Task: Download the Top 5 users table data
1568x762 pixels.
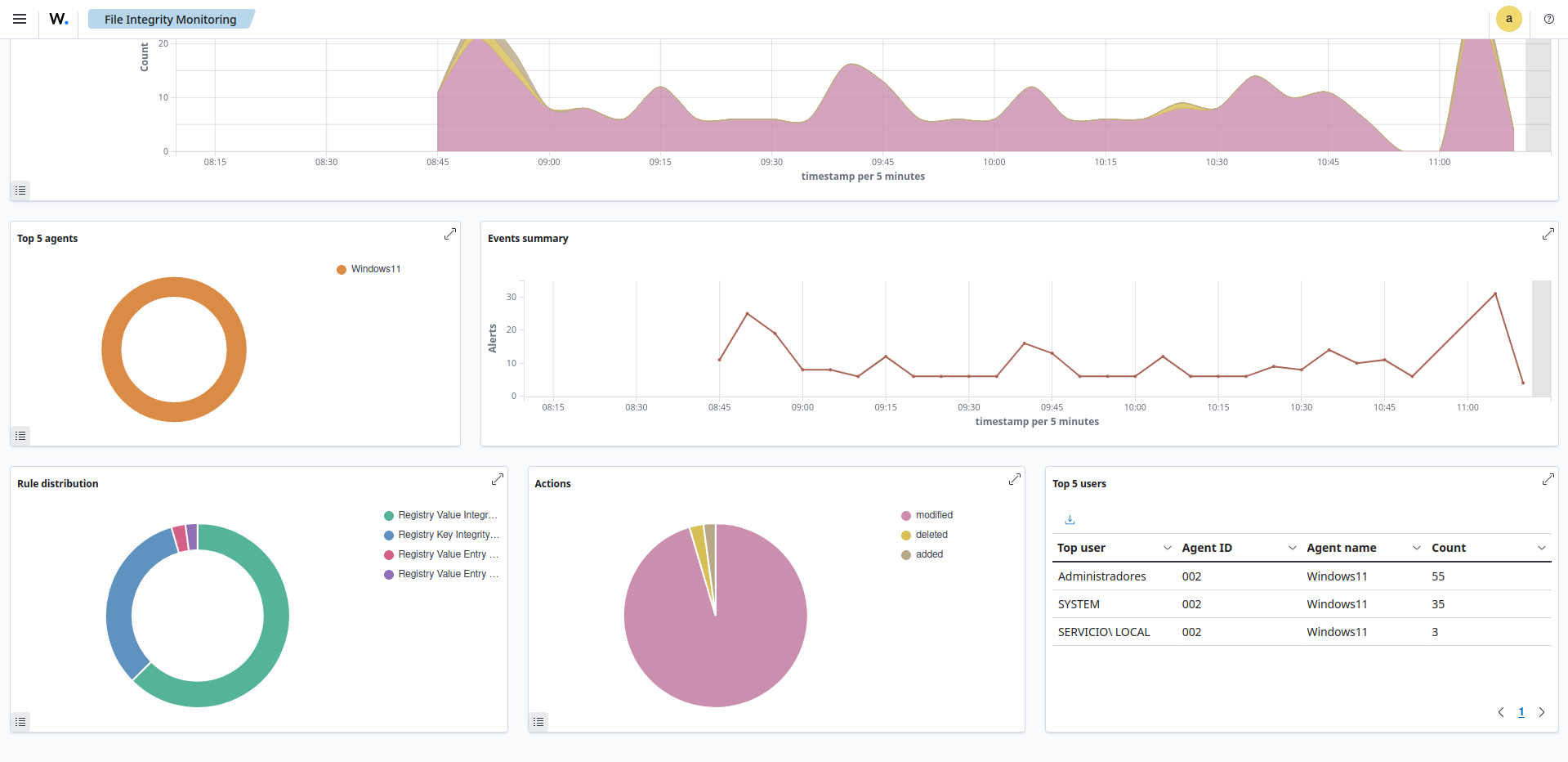Action: click(1069, 519)
